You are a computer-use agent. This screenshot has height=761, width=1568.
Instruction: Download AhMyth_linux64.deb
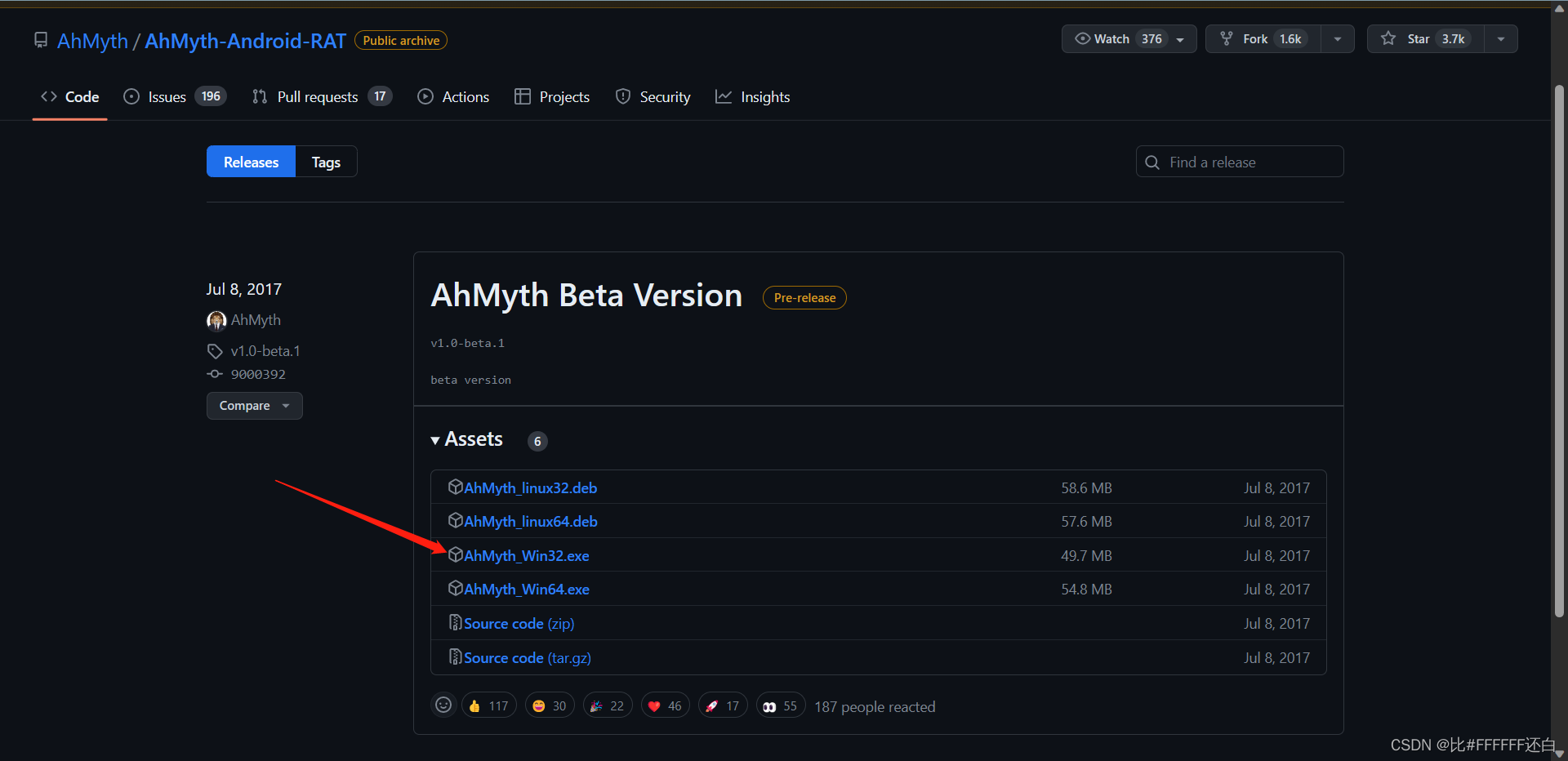531,522
